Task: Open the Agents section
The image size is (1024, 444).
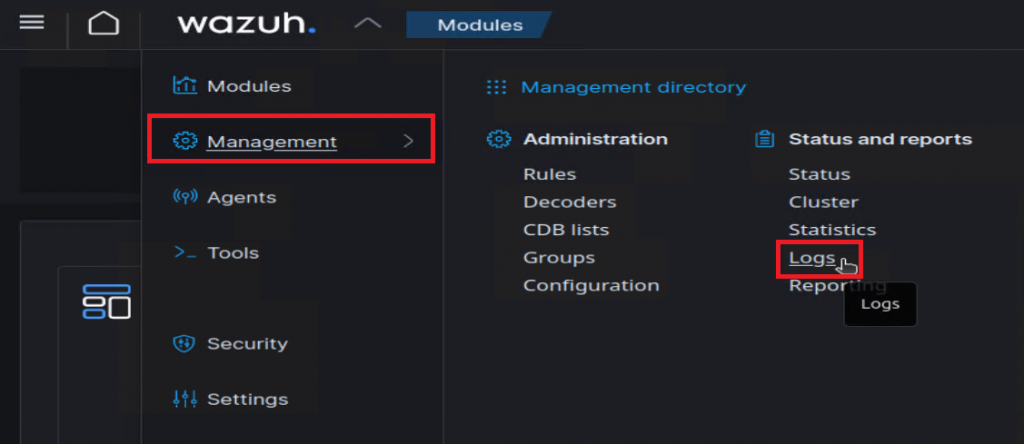Action: pos(240,197)
